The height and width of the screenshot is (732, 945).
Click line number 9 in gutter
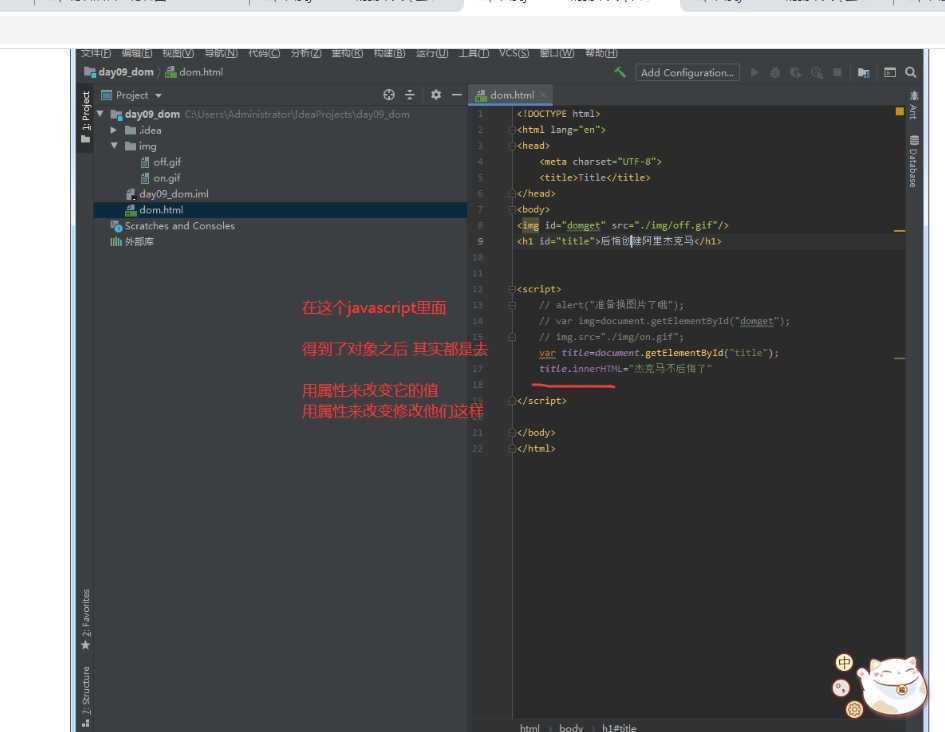(480, 241)
